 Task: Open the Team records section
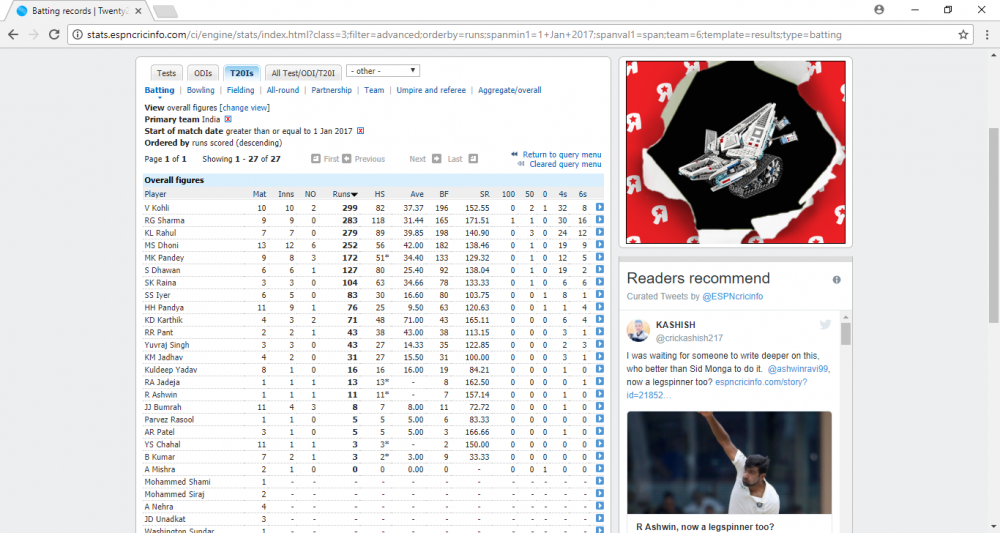coord(374,91)
